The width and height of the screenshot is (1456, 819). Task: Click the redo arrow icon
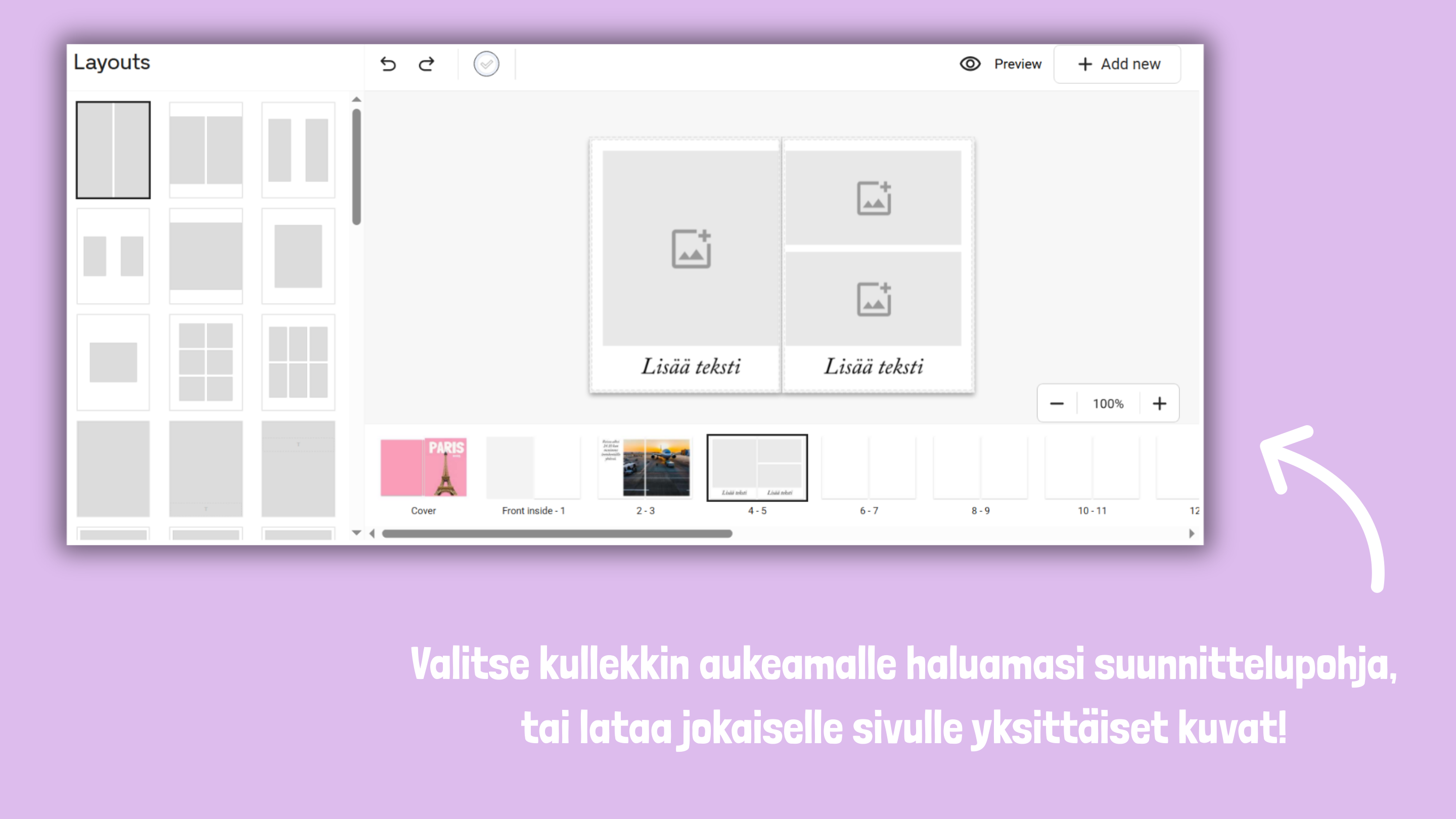(x=427, y=64)
